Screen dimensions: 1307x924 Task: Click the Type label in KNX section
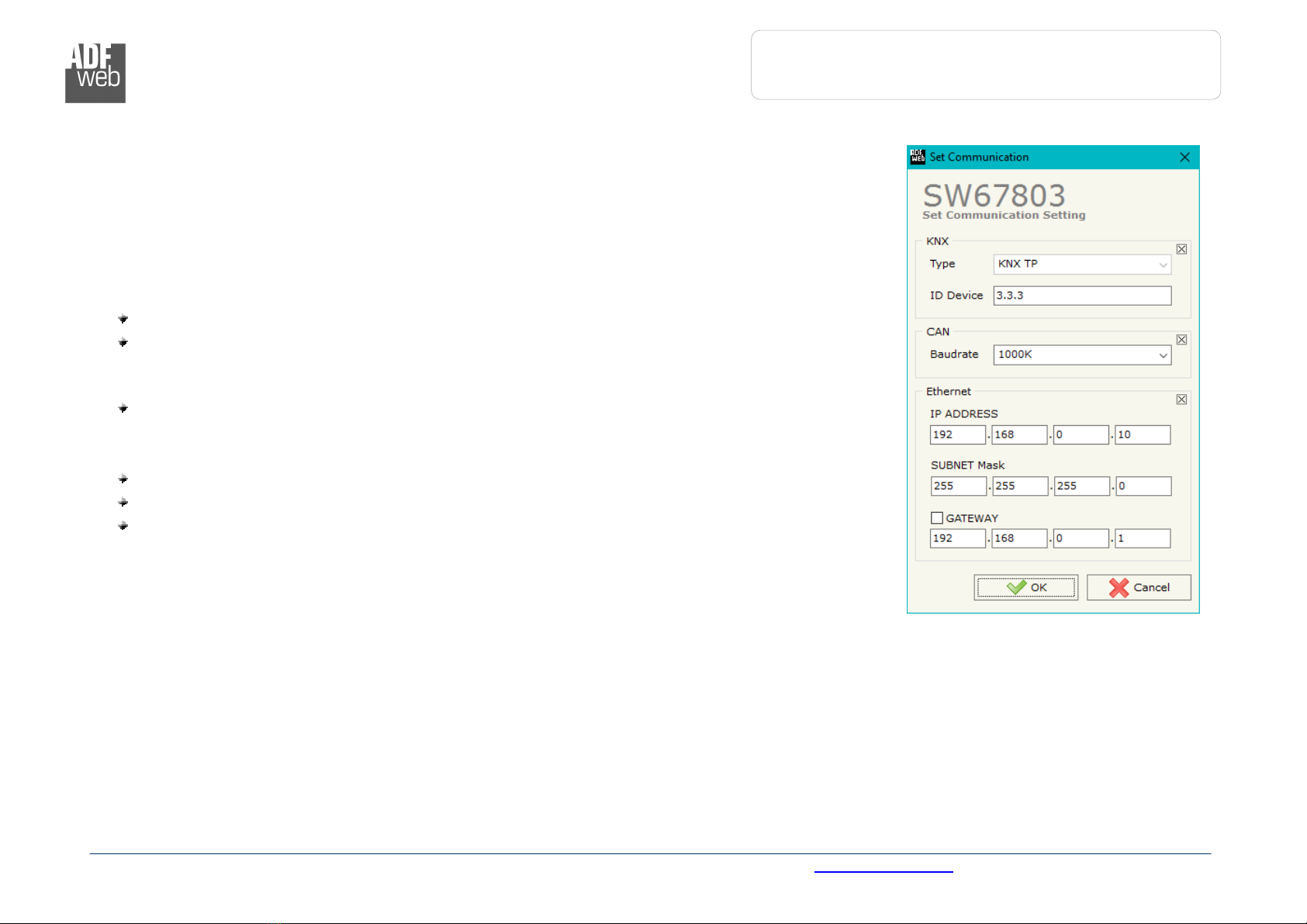point(942,264)
